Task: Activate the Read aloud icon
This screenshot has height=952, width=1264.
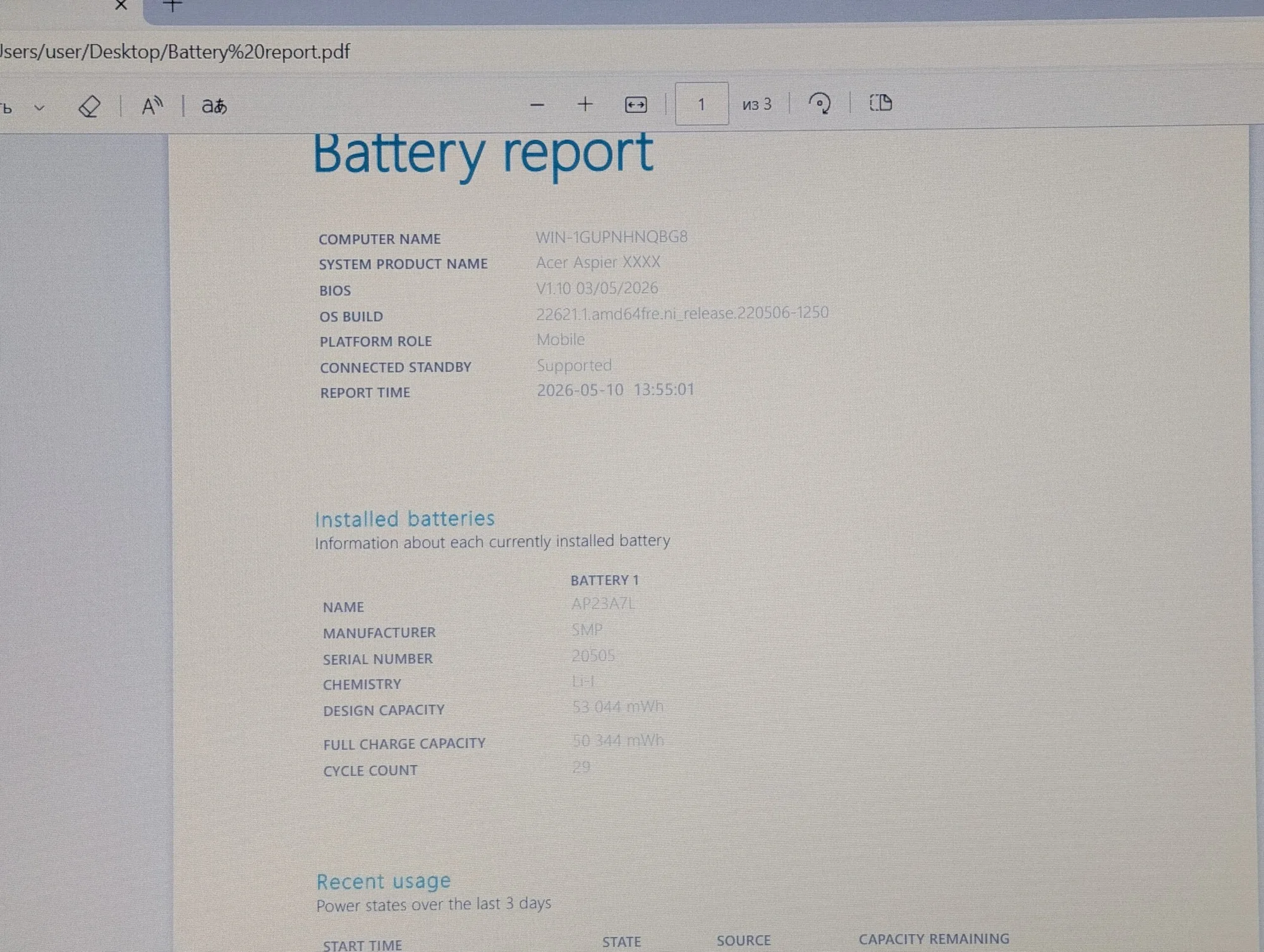Action: point(152,106)
